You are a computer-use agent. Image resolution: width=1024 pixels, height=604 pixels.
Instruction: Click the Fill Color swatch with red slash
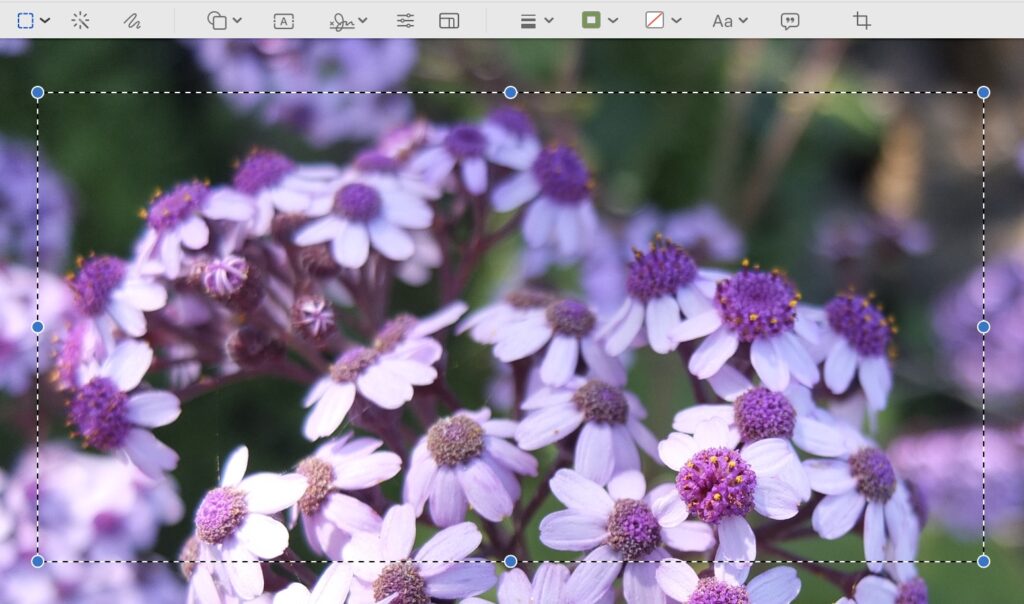pyautogui.click(x=654, y=20)
